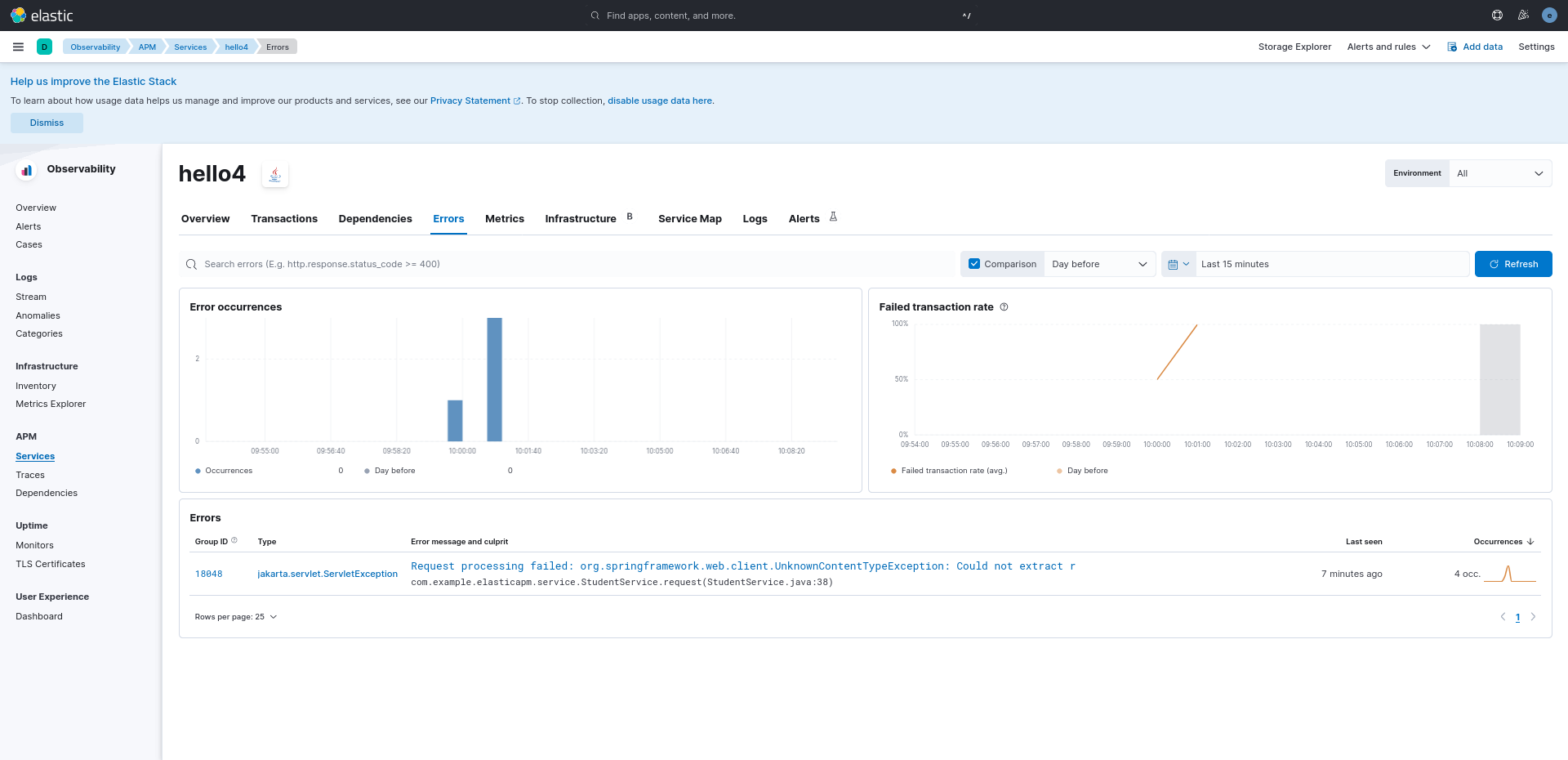Viewport: 1568px width, 760px height.
Task: Switch to the Dependencies tab
Action: [x=375, y=219]
